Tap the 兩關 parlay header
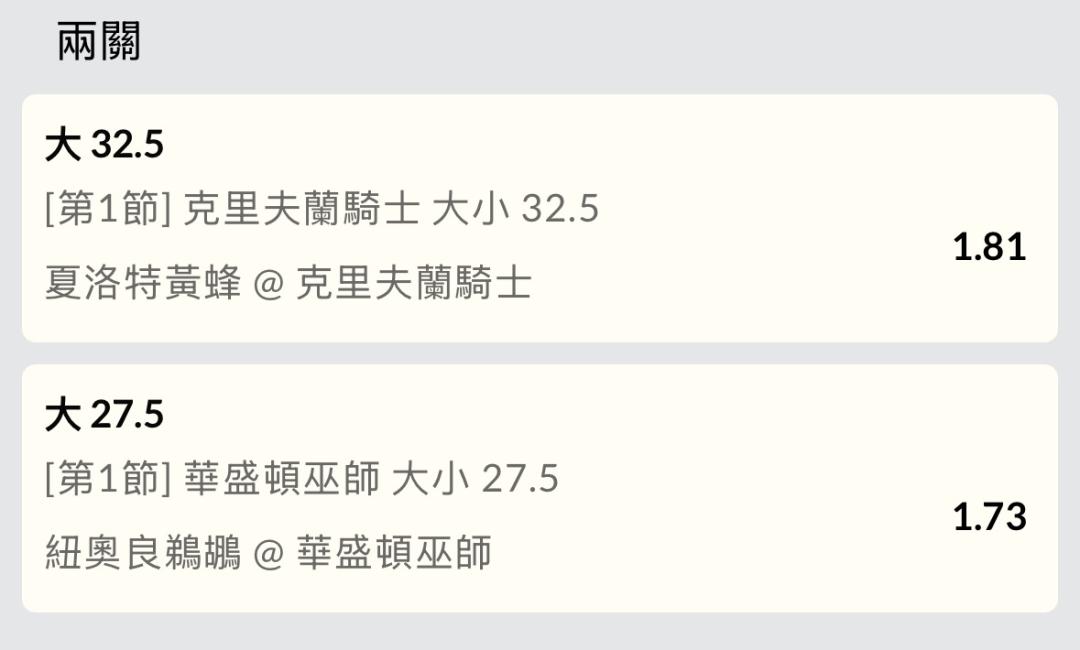 click(98, 43)
